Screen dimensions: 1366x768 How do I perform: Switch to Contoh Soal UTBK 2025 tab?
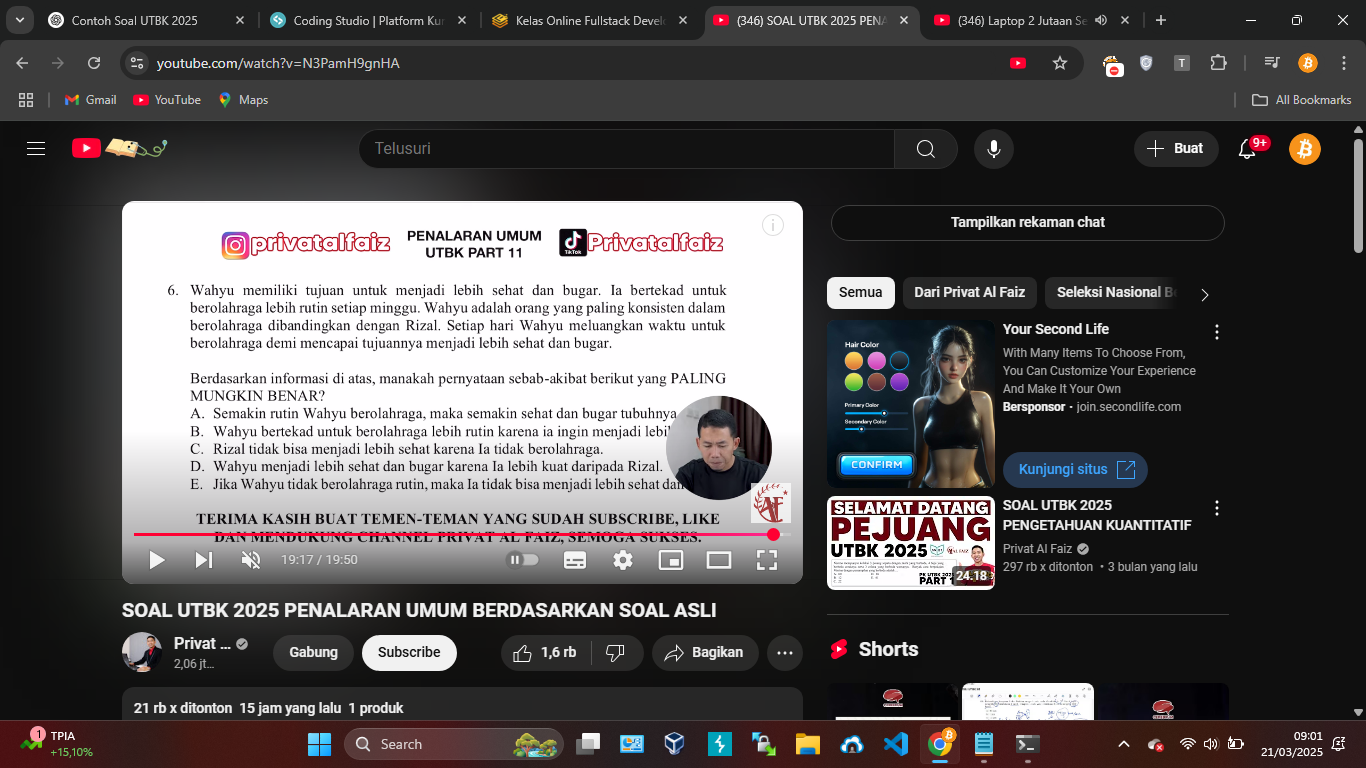(145, 20)
